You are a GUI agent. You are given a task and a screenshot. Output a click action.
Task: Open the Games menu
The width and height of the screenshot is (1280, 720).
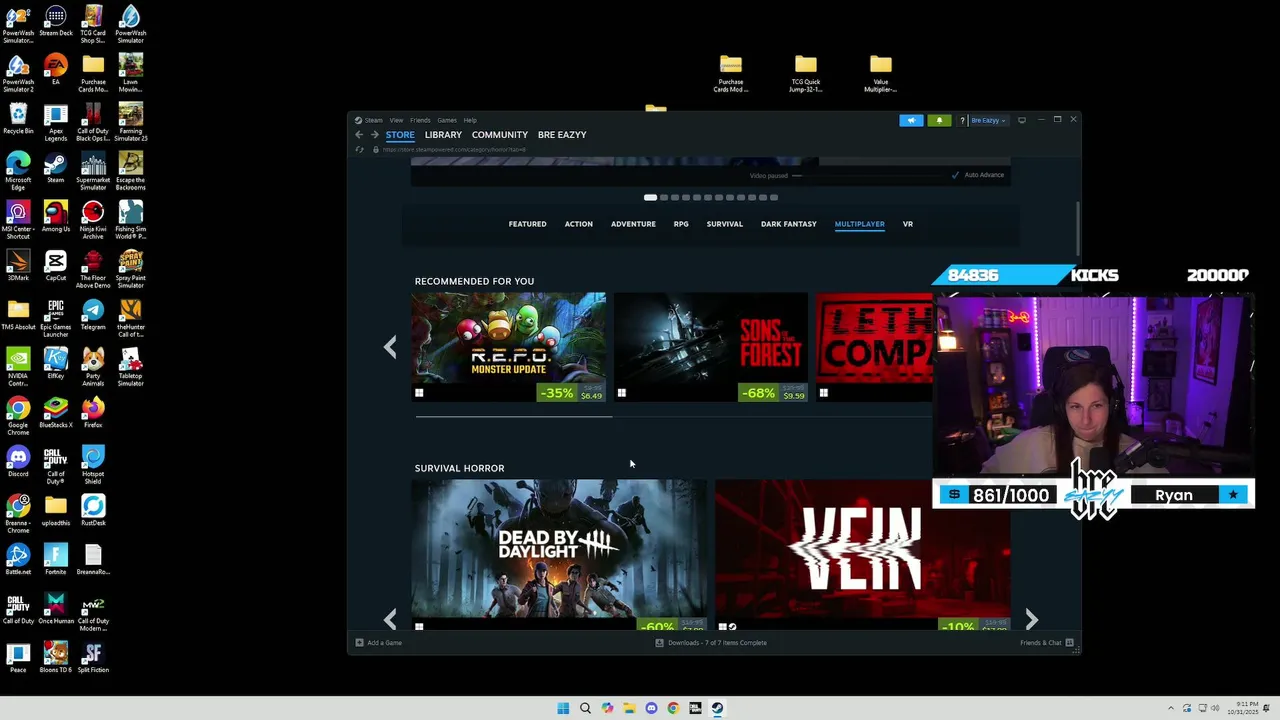tap(447, 120)
